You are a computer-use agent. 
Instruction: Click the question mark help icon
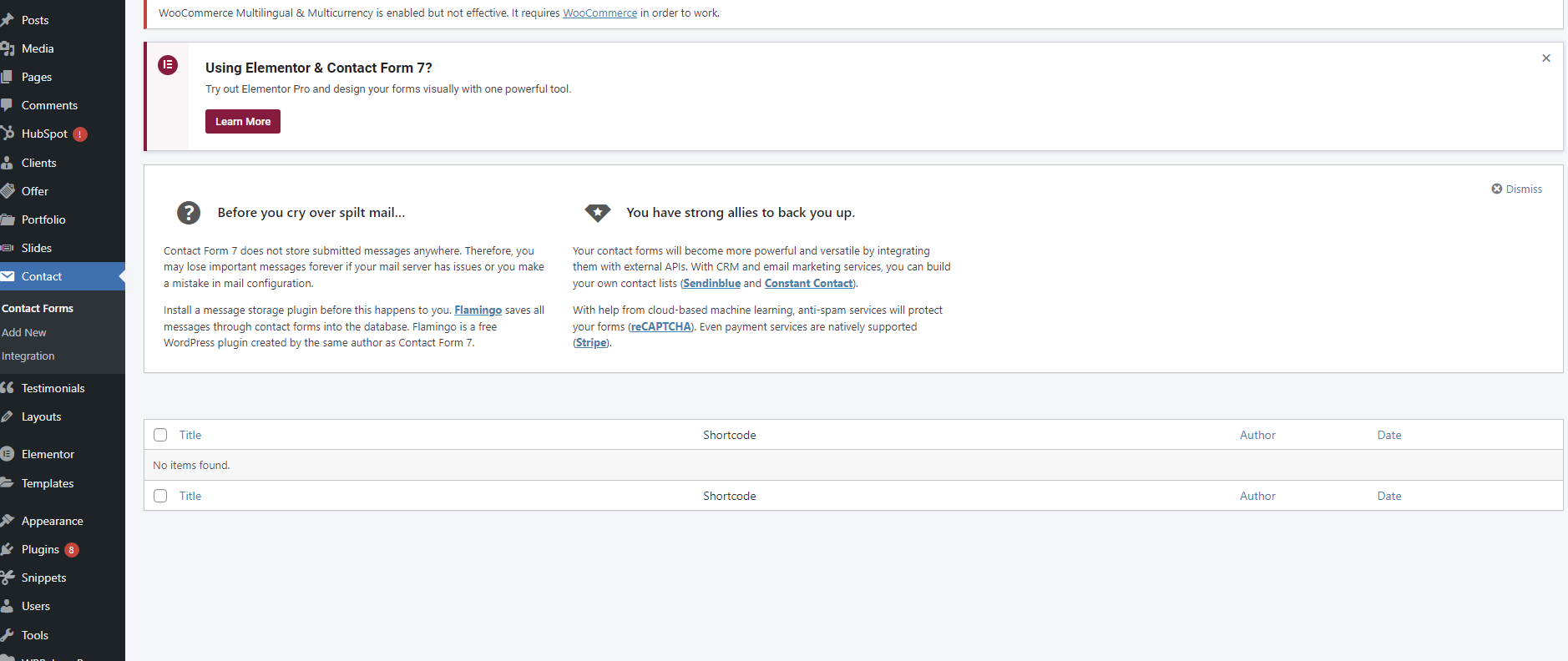189,213
